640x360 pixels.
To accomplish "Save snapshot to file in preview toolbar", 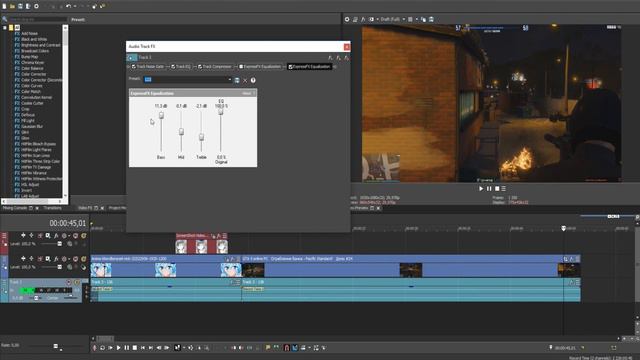I will coord(431,19).
